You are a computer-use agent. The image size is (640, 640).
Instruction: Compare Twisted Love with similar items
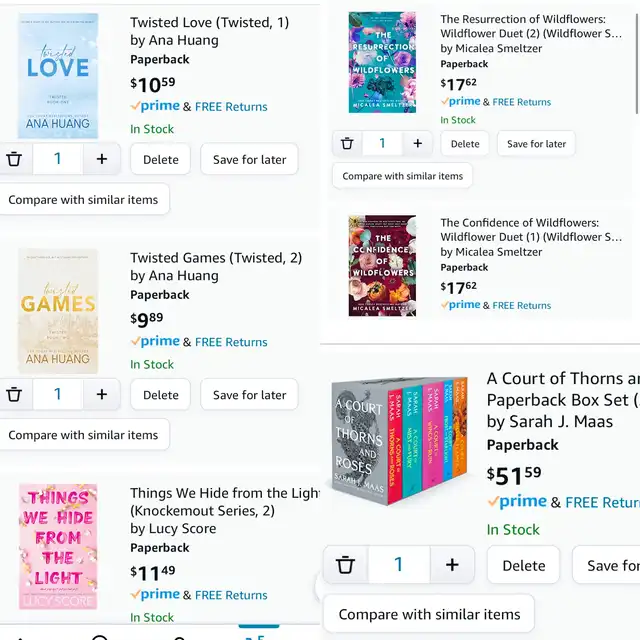coord(83,199)
